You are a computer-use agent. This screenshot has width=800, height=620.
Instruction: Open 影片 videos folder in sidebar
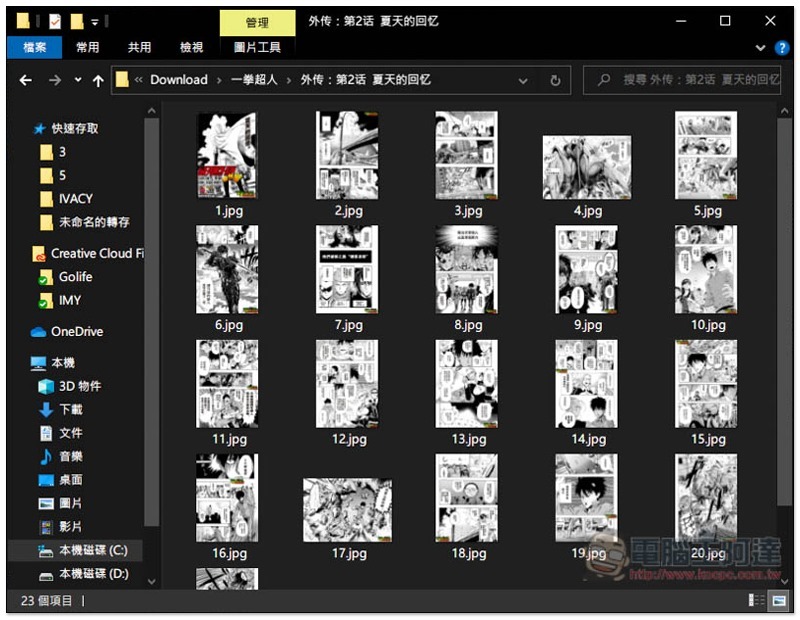(70, 527)
